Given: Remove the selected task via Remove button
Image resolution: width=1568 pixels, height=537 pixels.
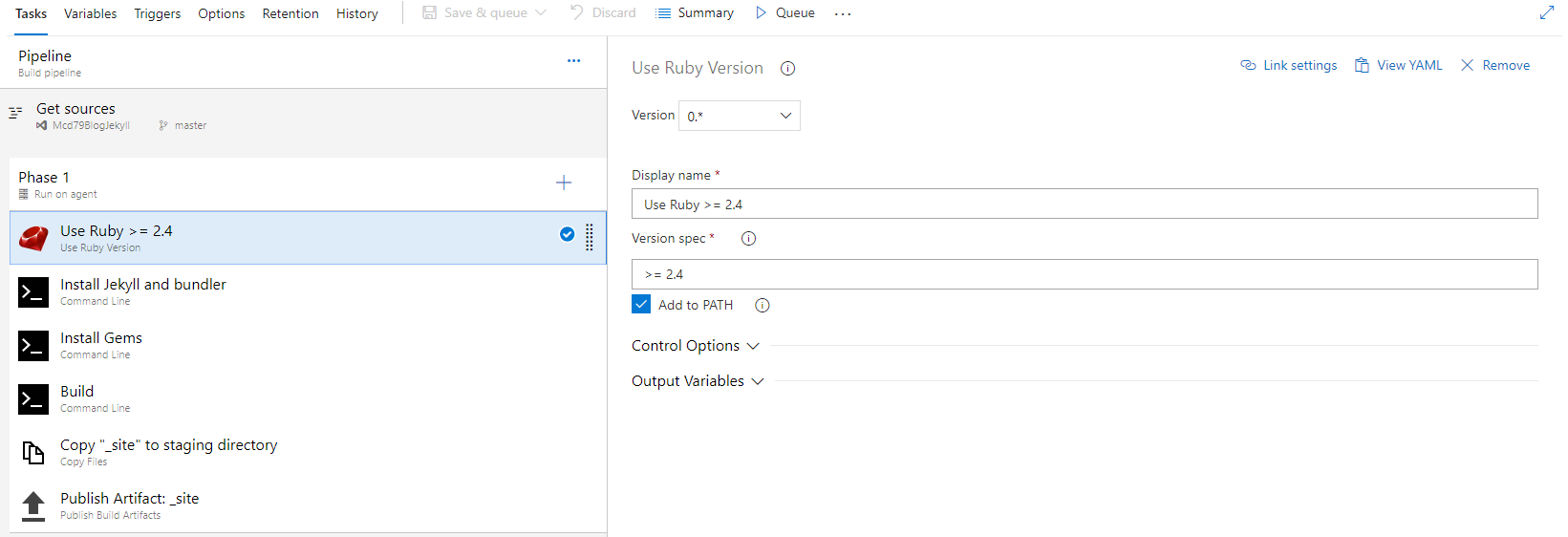Looking at the screenshot, I should coord(1495,65).
